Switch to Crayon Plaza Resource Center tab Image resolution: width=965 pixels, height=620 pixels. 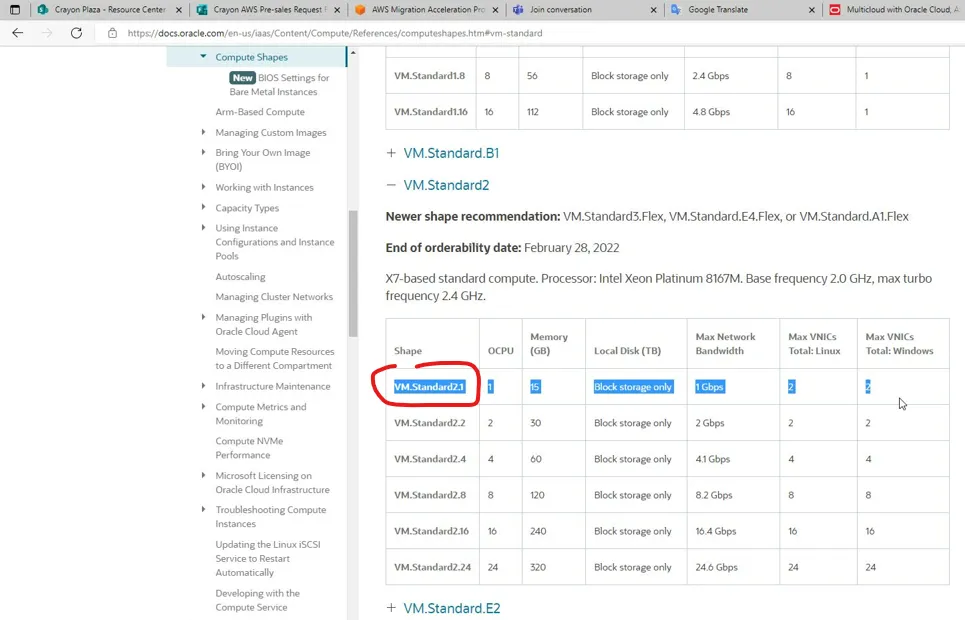tap(110, 10)
